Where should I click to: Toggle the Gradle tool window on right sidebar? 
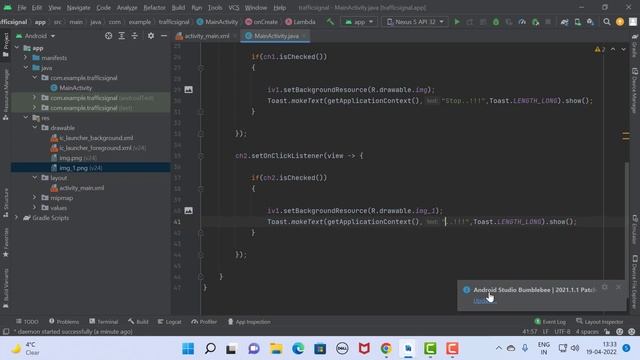pos(635,45)
